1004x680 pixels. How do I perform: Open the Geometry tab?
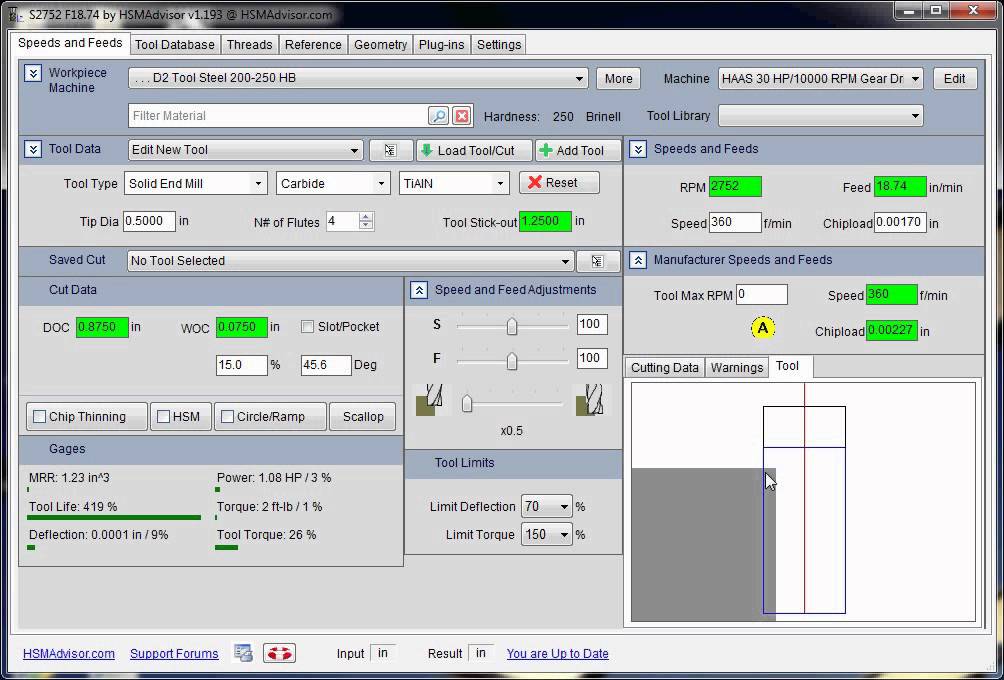click(380, 45)
